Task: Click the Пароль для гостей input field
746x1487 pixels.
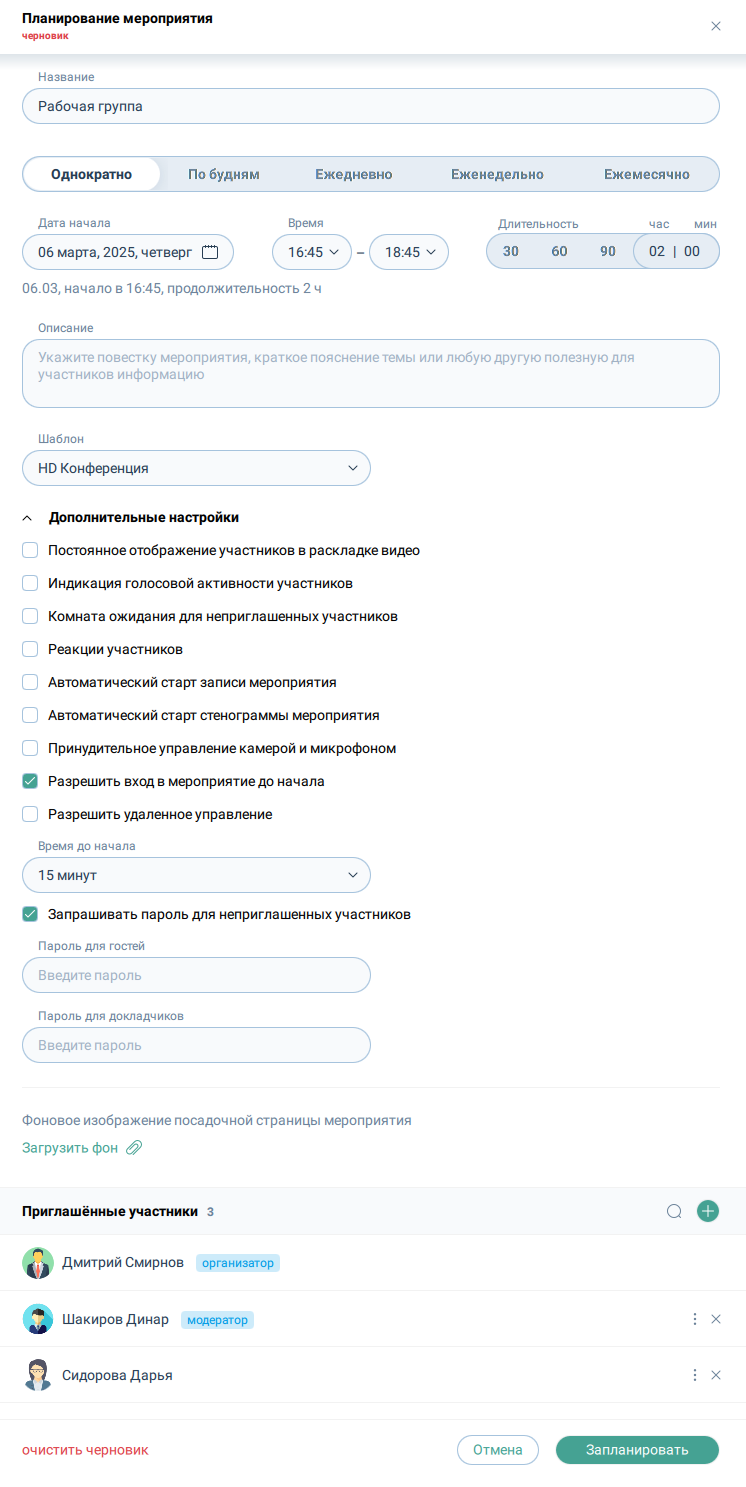Action: point(196,975)
